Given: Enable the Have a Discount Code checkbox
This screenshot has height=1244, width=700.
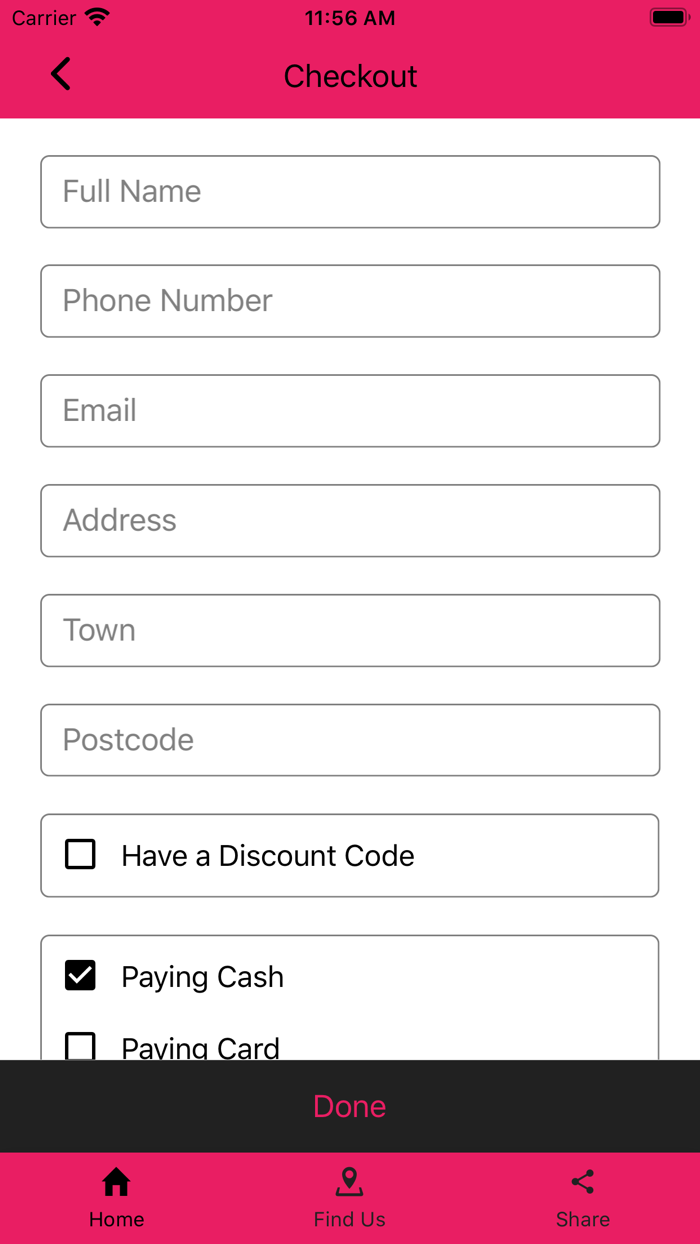Looking at the screenshot, I should (x=80, y=855).
